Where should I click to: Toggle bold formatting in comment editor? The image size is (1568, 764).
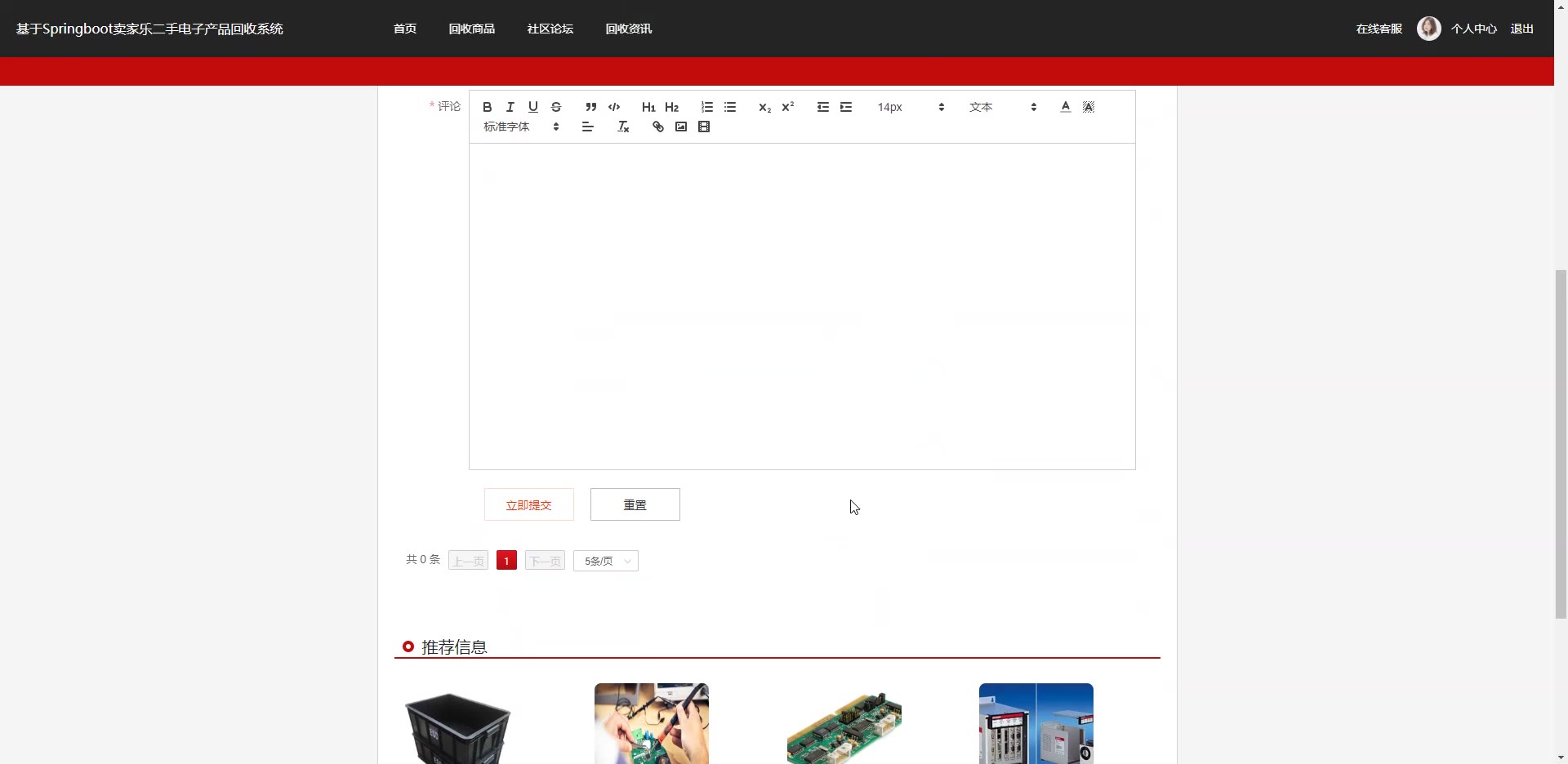488,107
